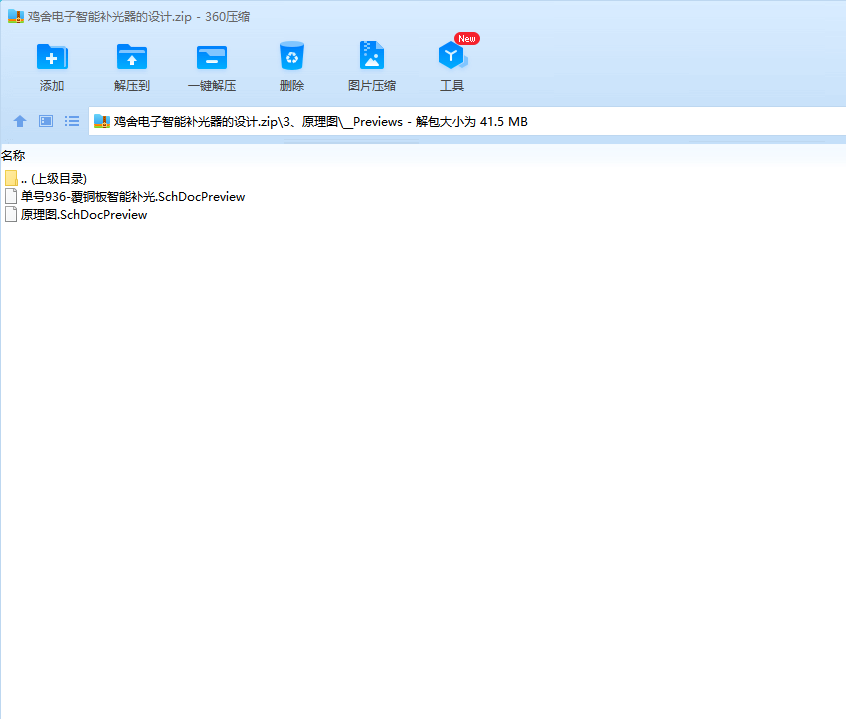Click the archive icon in the address bar

pyautogui.click(x=101, y=121)
